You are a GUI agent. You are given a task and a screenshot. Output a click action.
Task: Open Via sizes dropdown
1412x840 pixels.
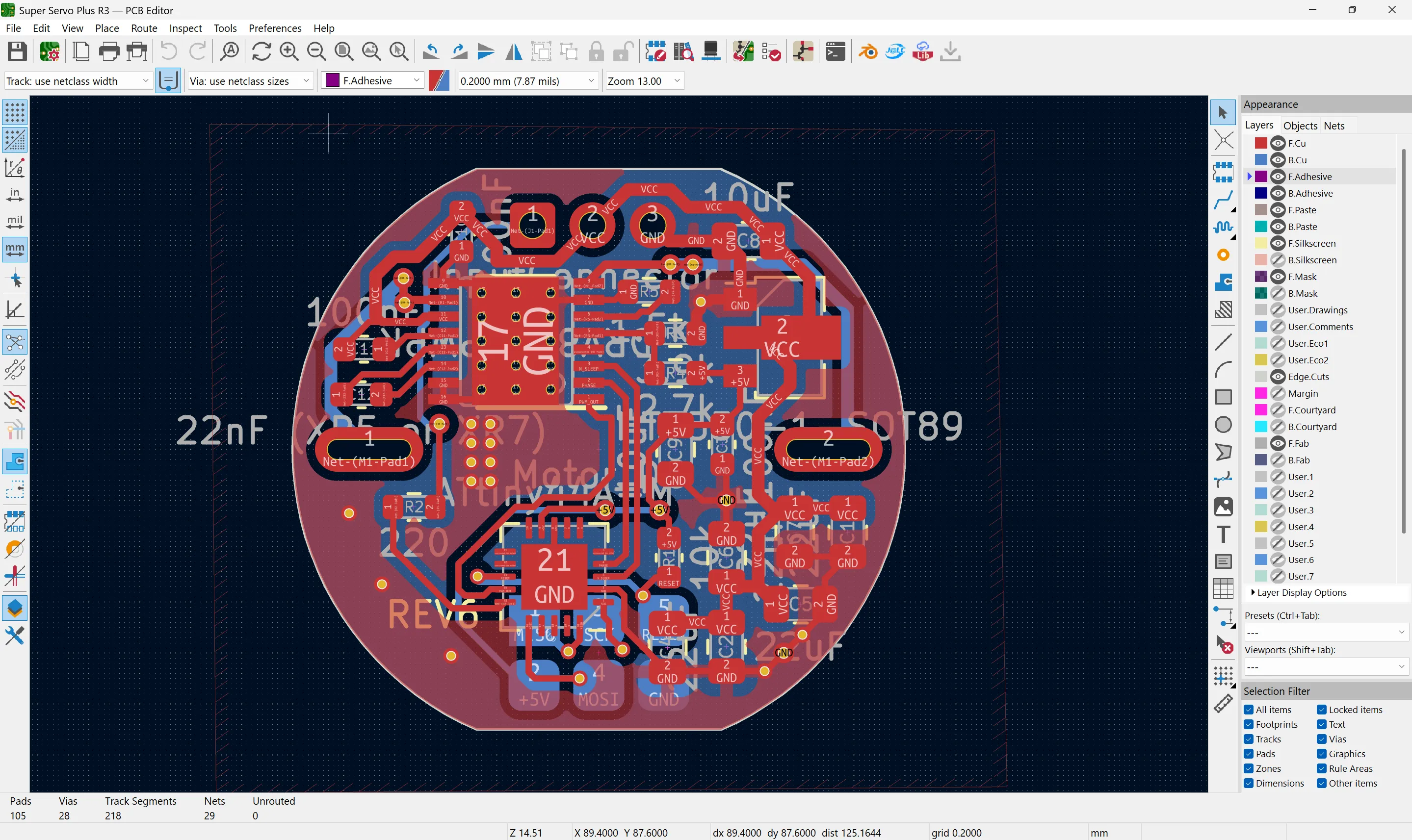pos(250,81)
